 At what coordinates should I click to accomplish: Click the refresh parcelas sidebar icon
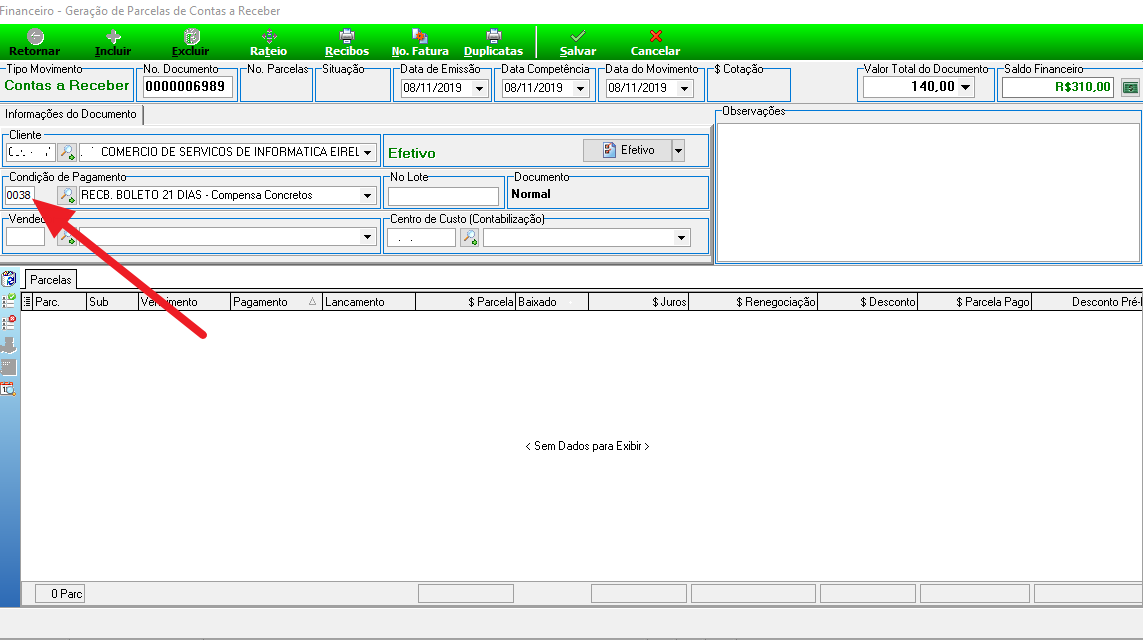pyautogui.click(x=9, y=279)
